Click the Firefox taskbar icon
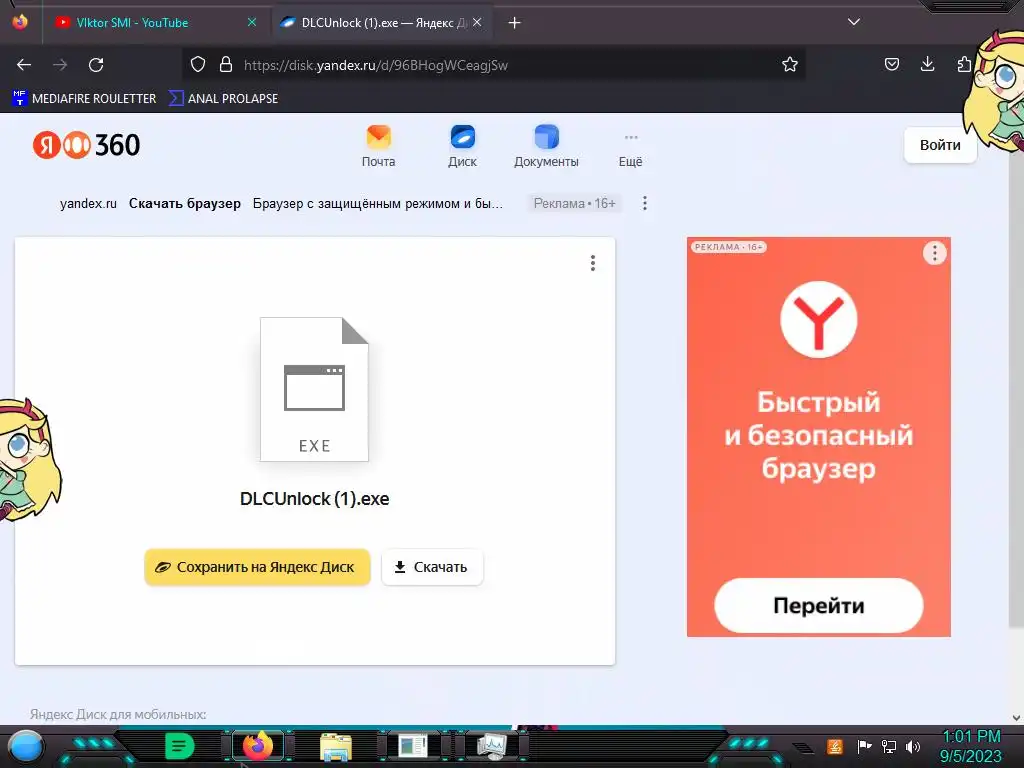Screen dimensions: 1024x768 [x=257, y=746]
